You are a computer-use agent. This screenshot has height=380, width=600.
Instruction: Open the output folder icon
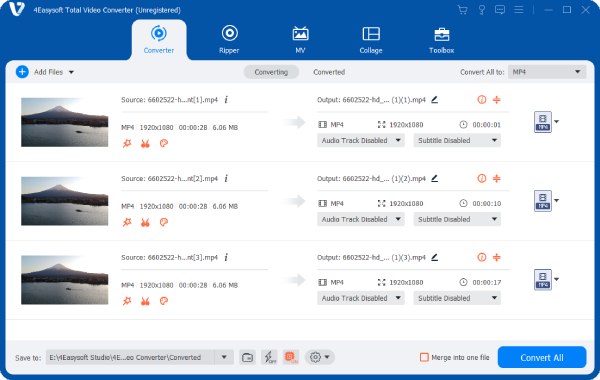pyautogui.click(x=247, y=357)
